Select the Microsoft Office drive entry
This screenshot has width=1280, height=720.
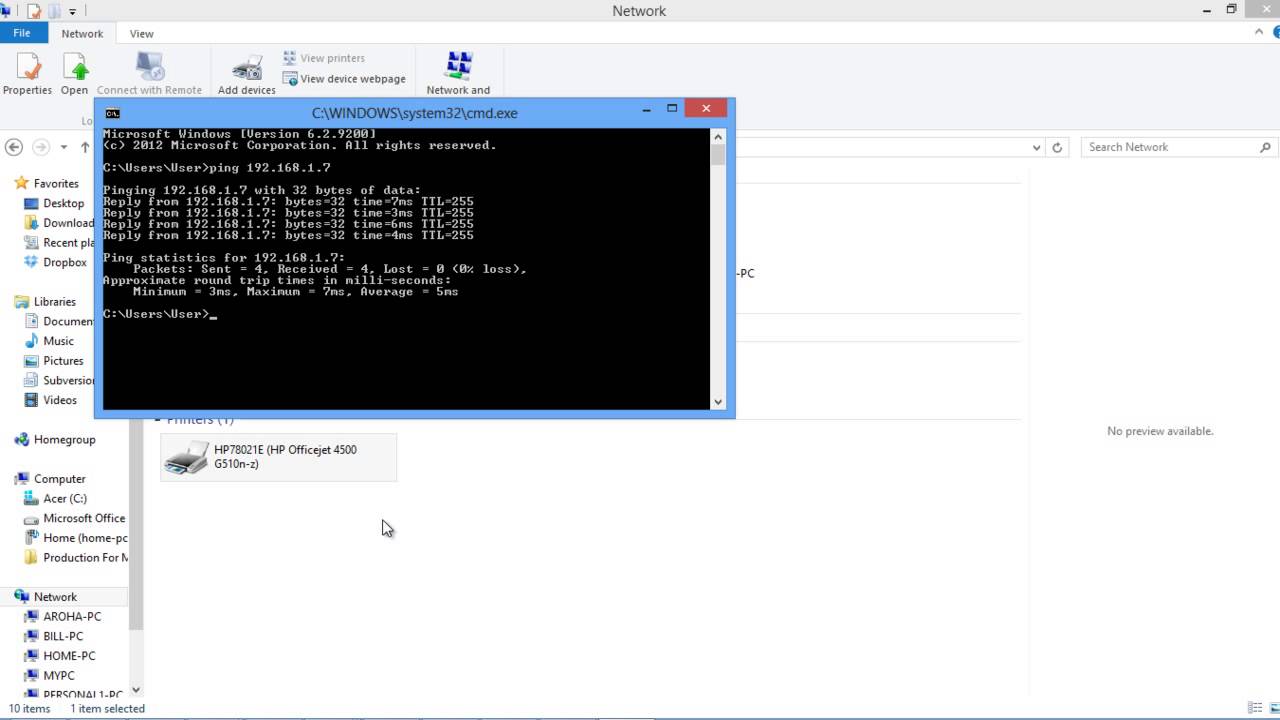pyautogui.click(x=84, y=518)
